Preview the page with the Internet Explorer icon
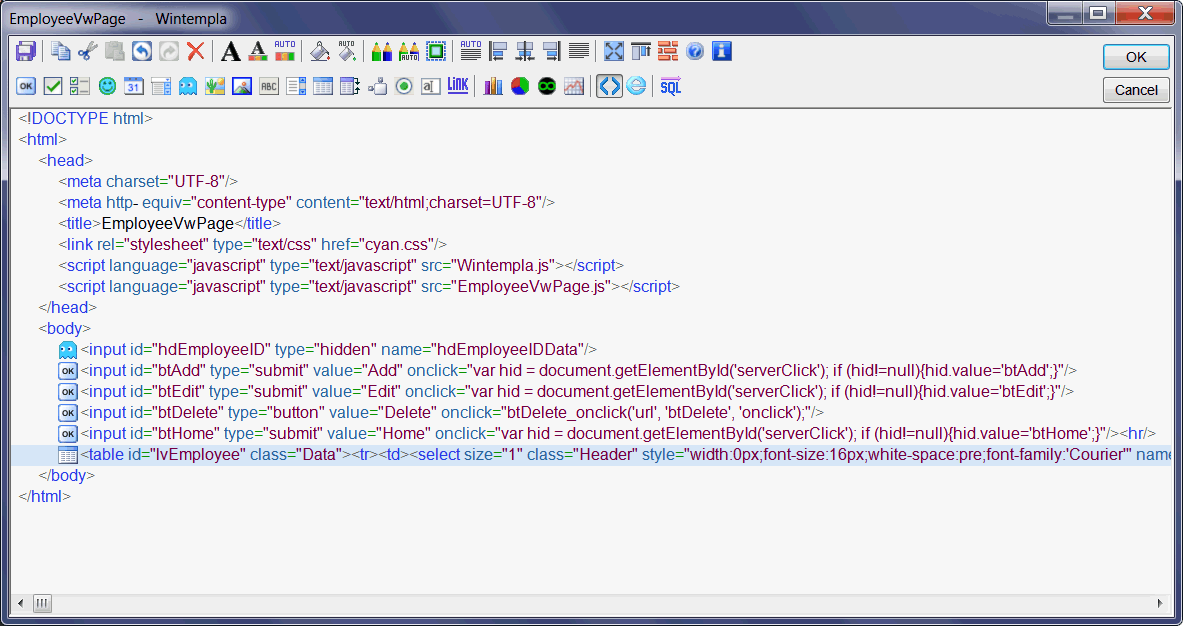This screenshot has height=626, width=1183. coord(637,87)
